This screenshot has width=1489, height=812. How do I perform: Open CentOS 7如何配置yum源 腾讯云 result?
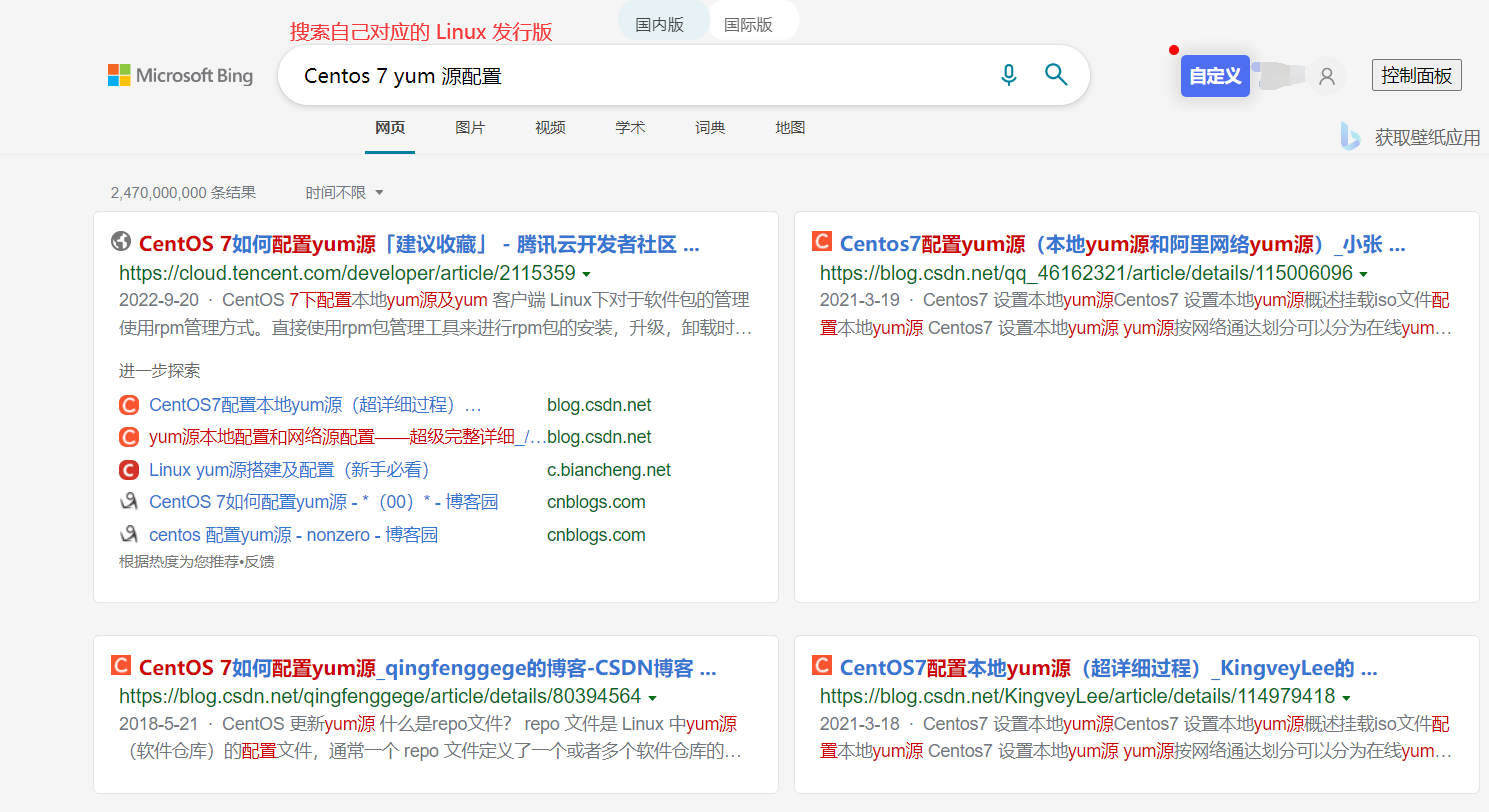(419, 244)
